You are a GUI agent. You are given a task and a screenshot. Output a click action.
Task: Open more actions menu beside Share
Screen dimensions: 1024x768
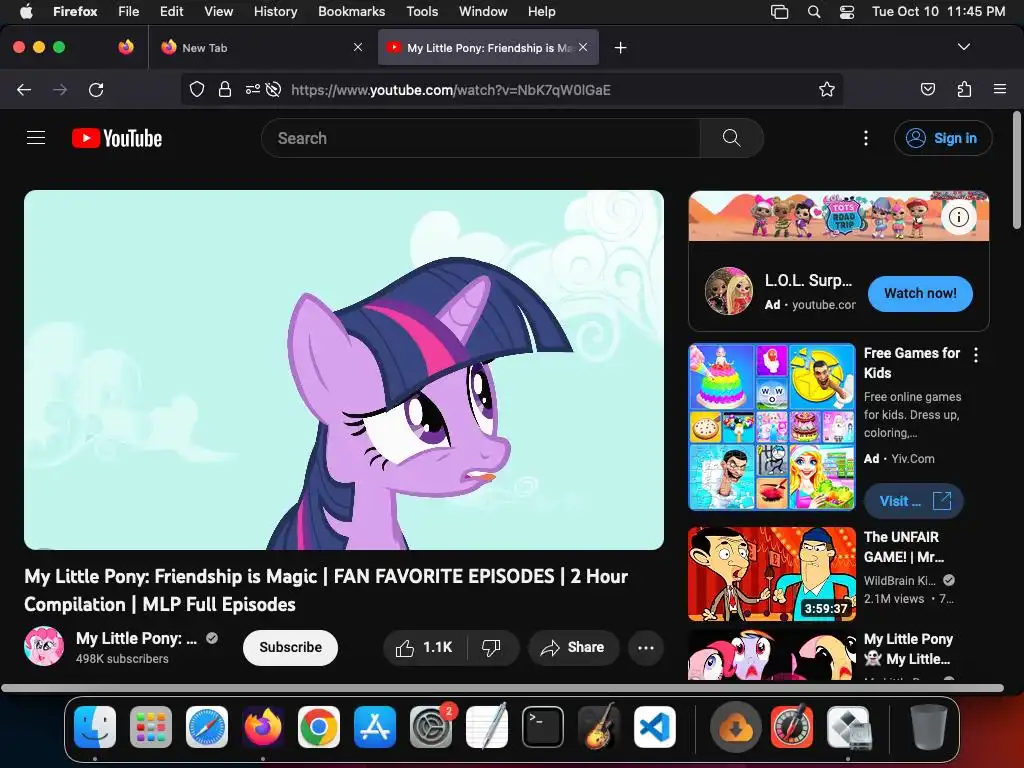tap(646, 647)
